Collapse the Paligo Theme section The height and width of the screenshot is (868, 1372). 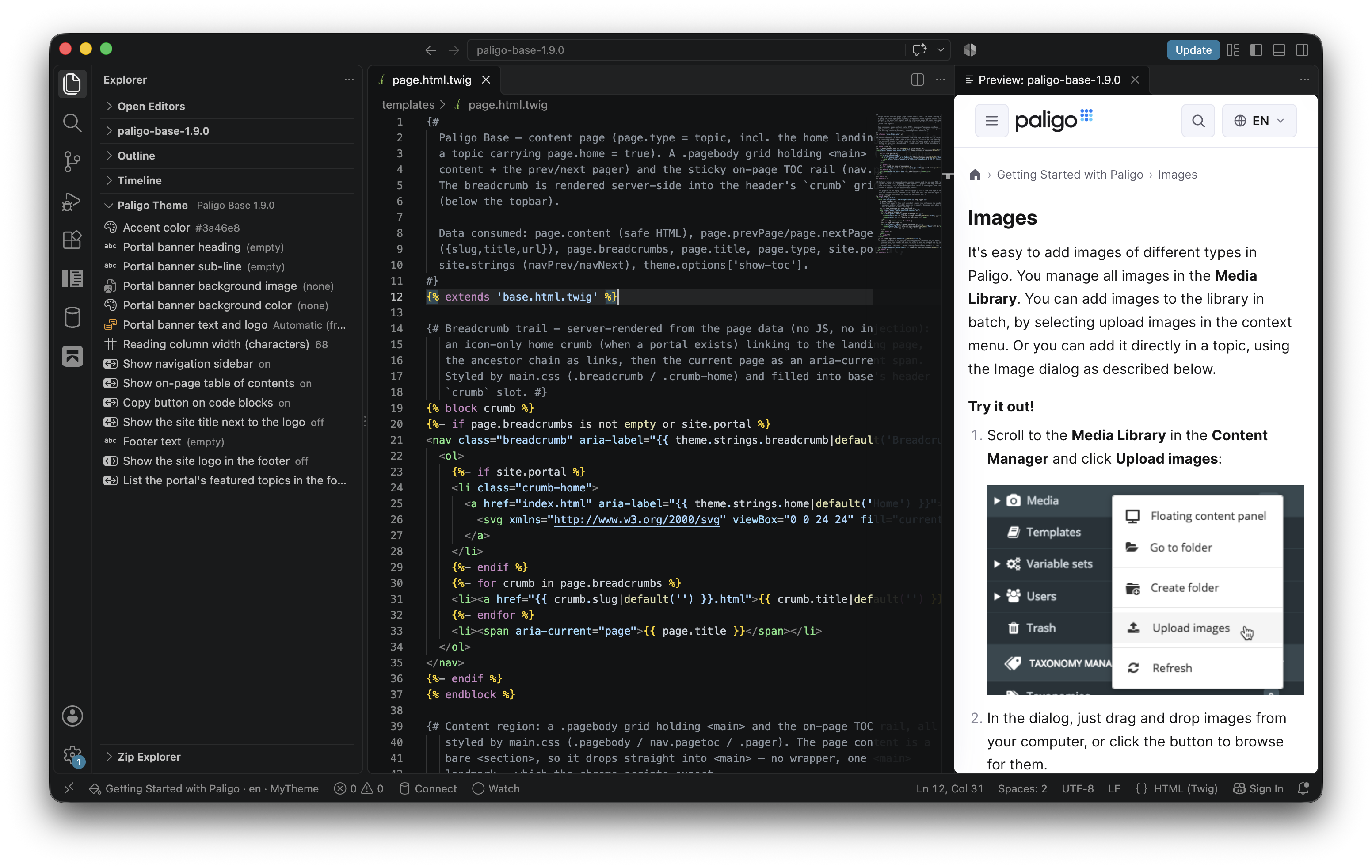coord(228,205)
